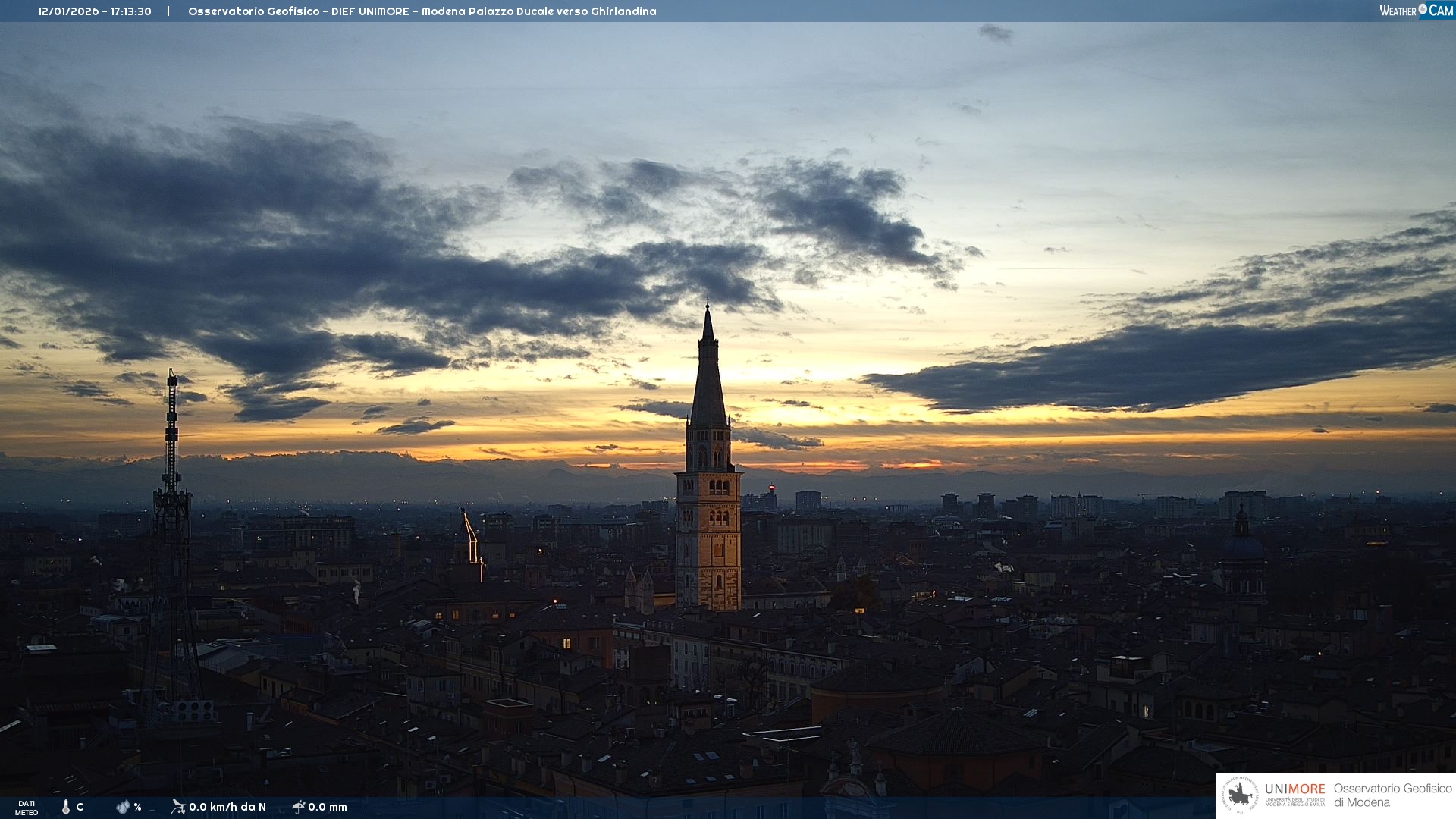
Task: Click the rain umbrella icon
Action: coord(298,807)
